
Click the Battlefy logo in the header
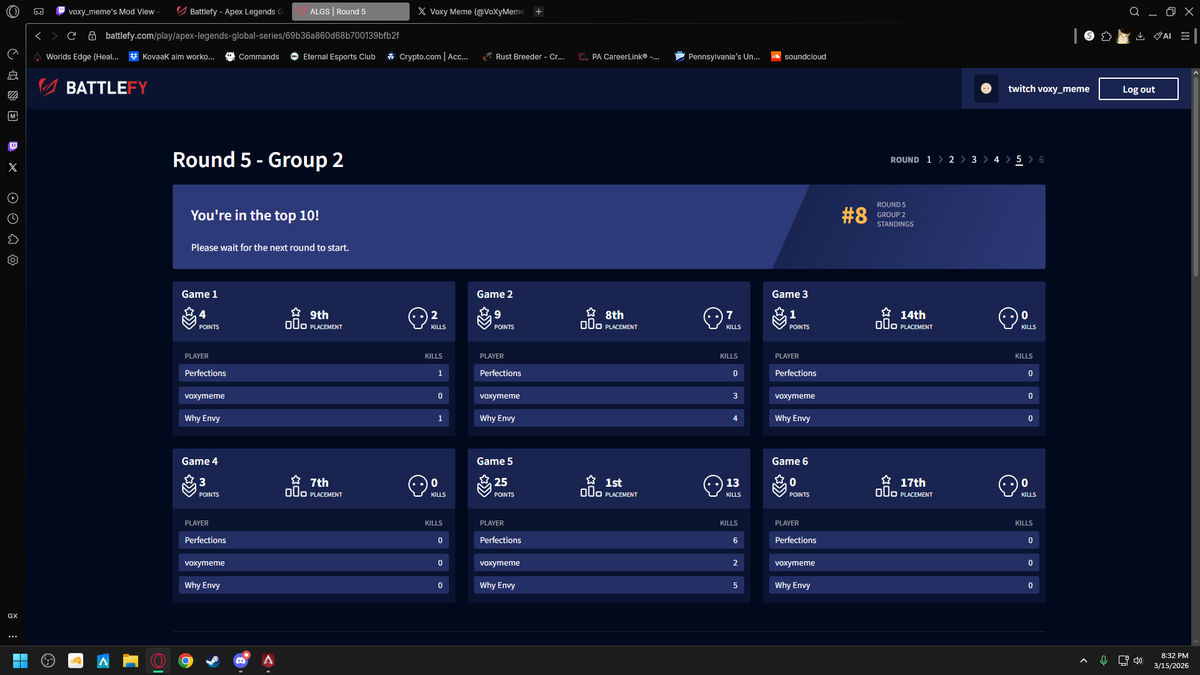pyautogui.click(x=93, y=88)
